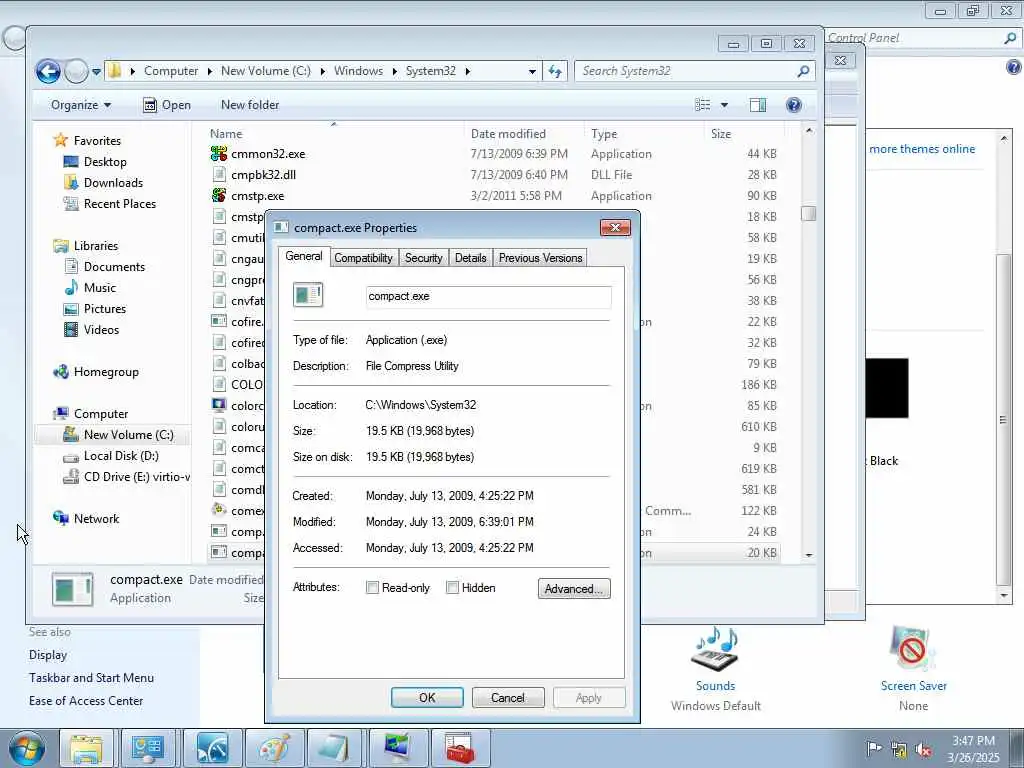Click Taskbar and Start Menu link

coord(91,678)
